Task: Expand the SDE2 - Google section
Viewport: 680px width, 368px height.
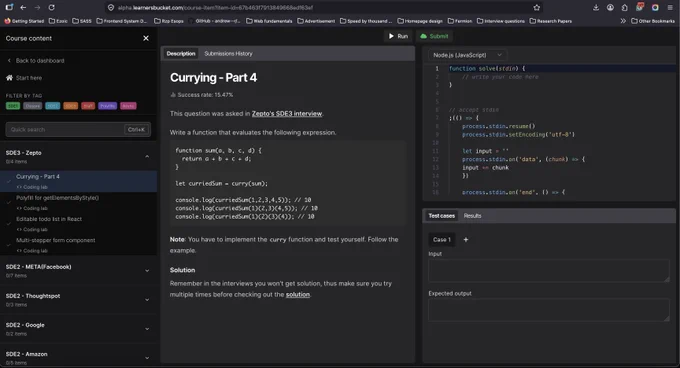Action: tap(147, 329)
